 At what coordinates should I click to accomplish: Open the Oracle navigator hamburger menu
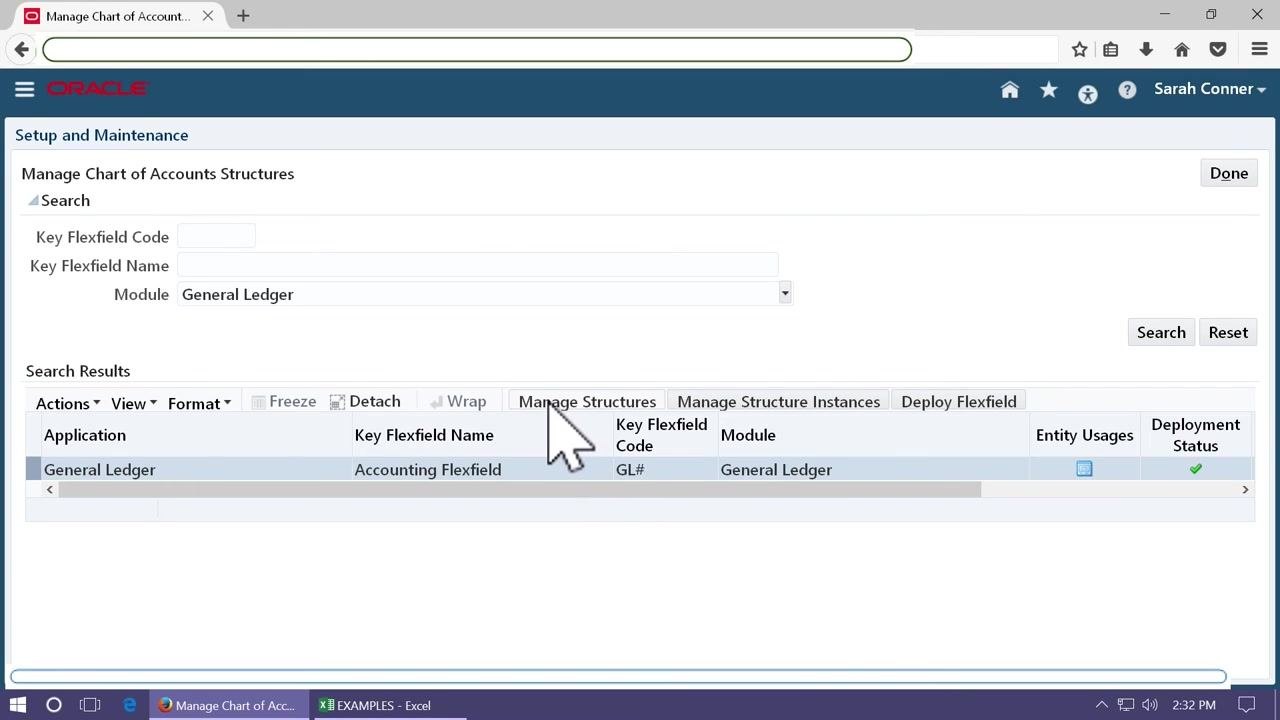click(x=24, y=89)
